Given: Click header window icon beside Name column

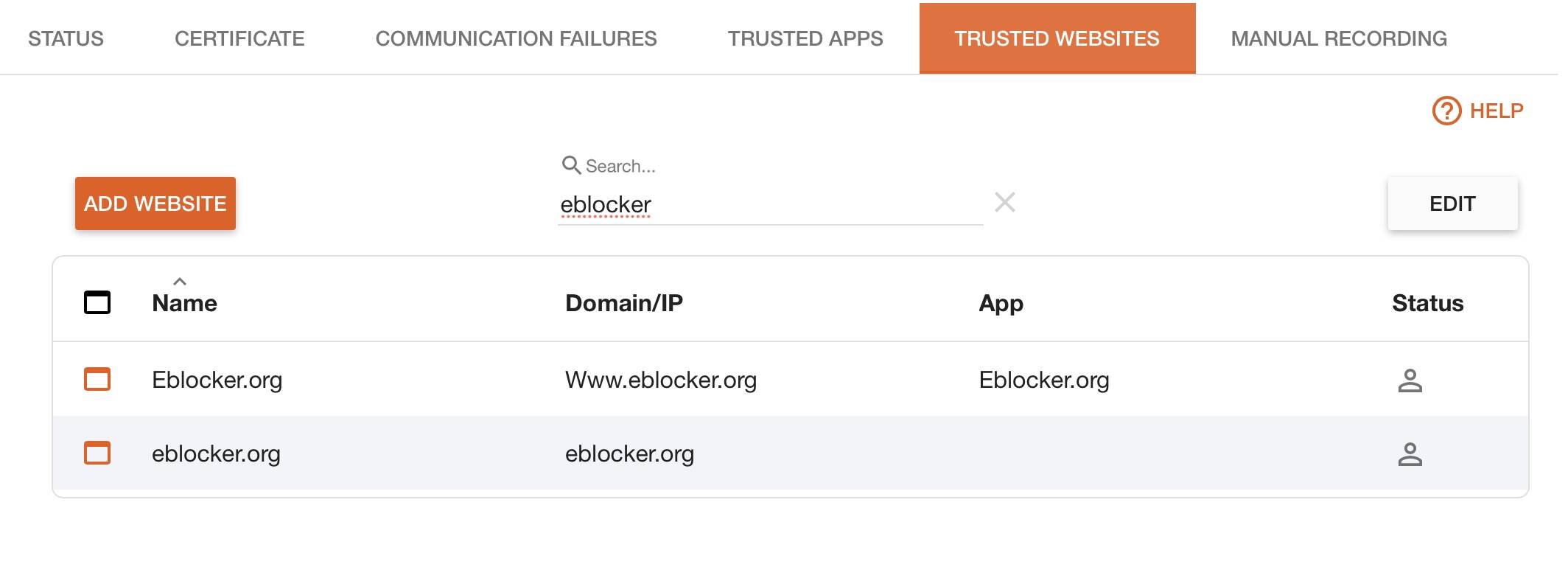Looking at the screenshot, I should (x=97, y=302).
